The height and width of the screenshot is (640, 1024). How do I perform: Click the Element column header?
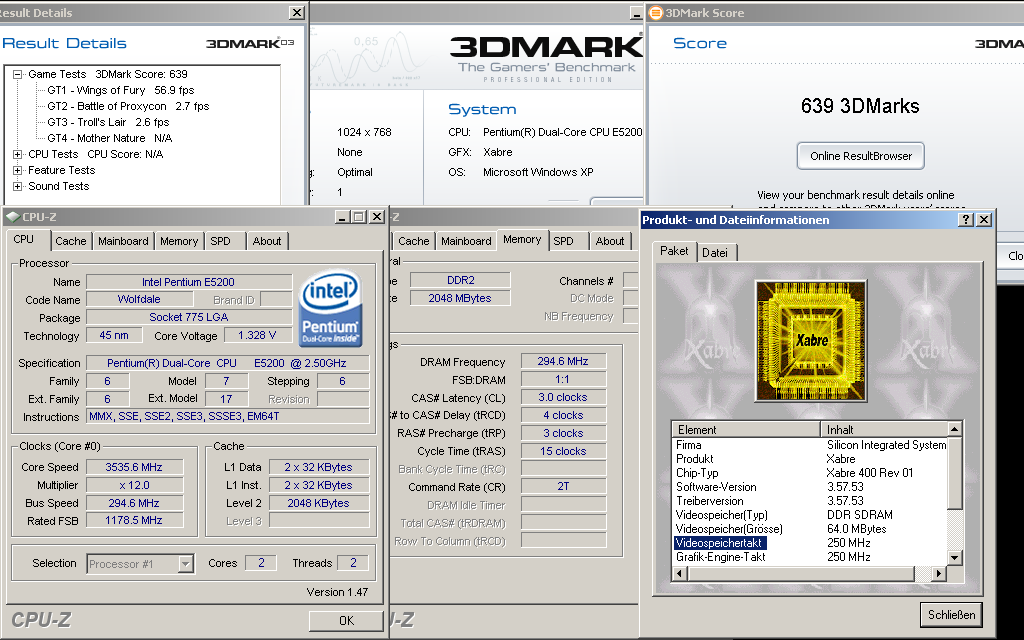tap(746, 430)
